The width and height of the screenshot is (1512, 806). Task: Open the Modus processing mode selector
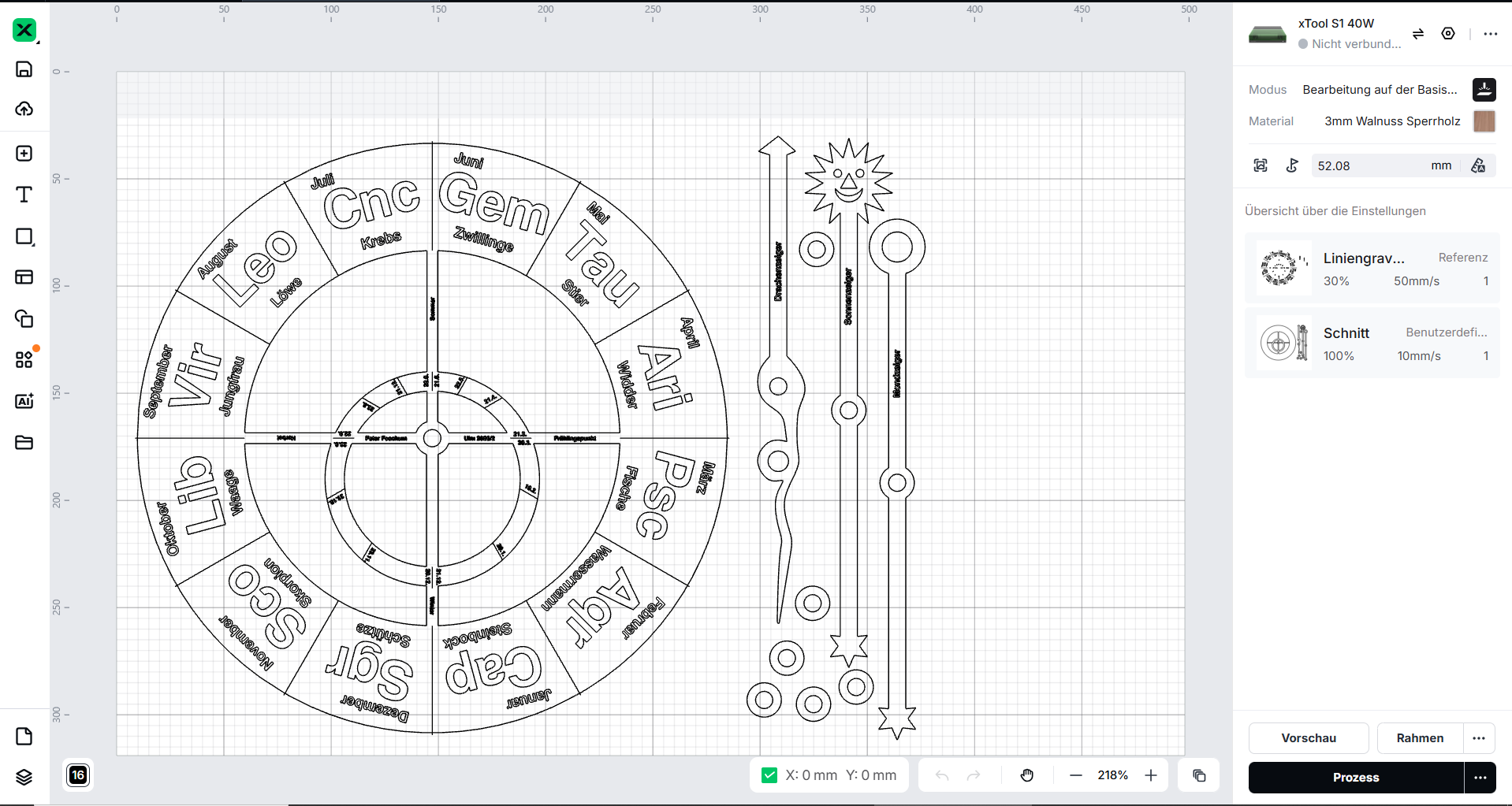(1380, 90)
